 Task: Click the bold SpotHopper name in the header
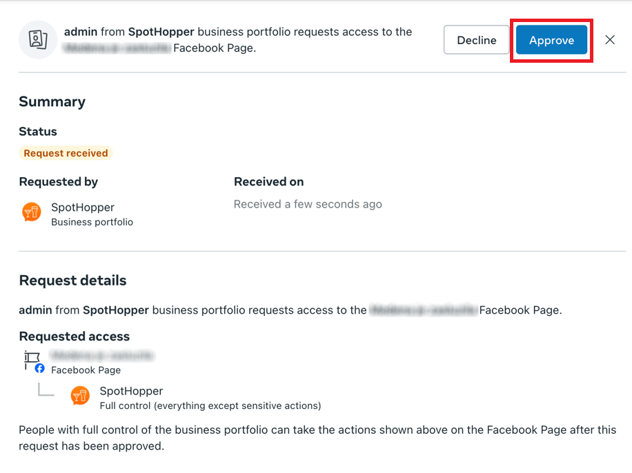point(161,32)
